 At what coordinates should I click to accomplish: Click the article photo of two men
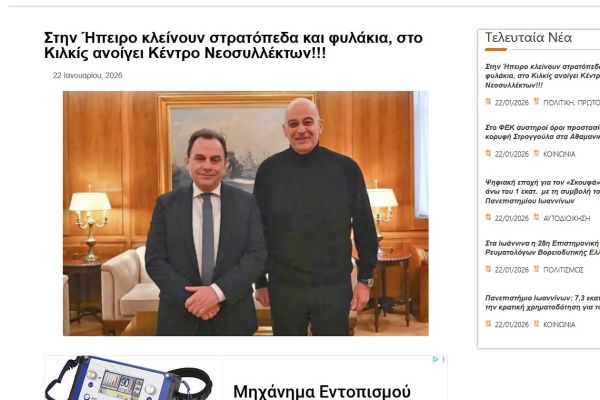(246, 213)
